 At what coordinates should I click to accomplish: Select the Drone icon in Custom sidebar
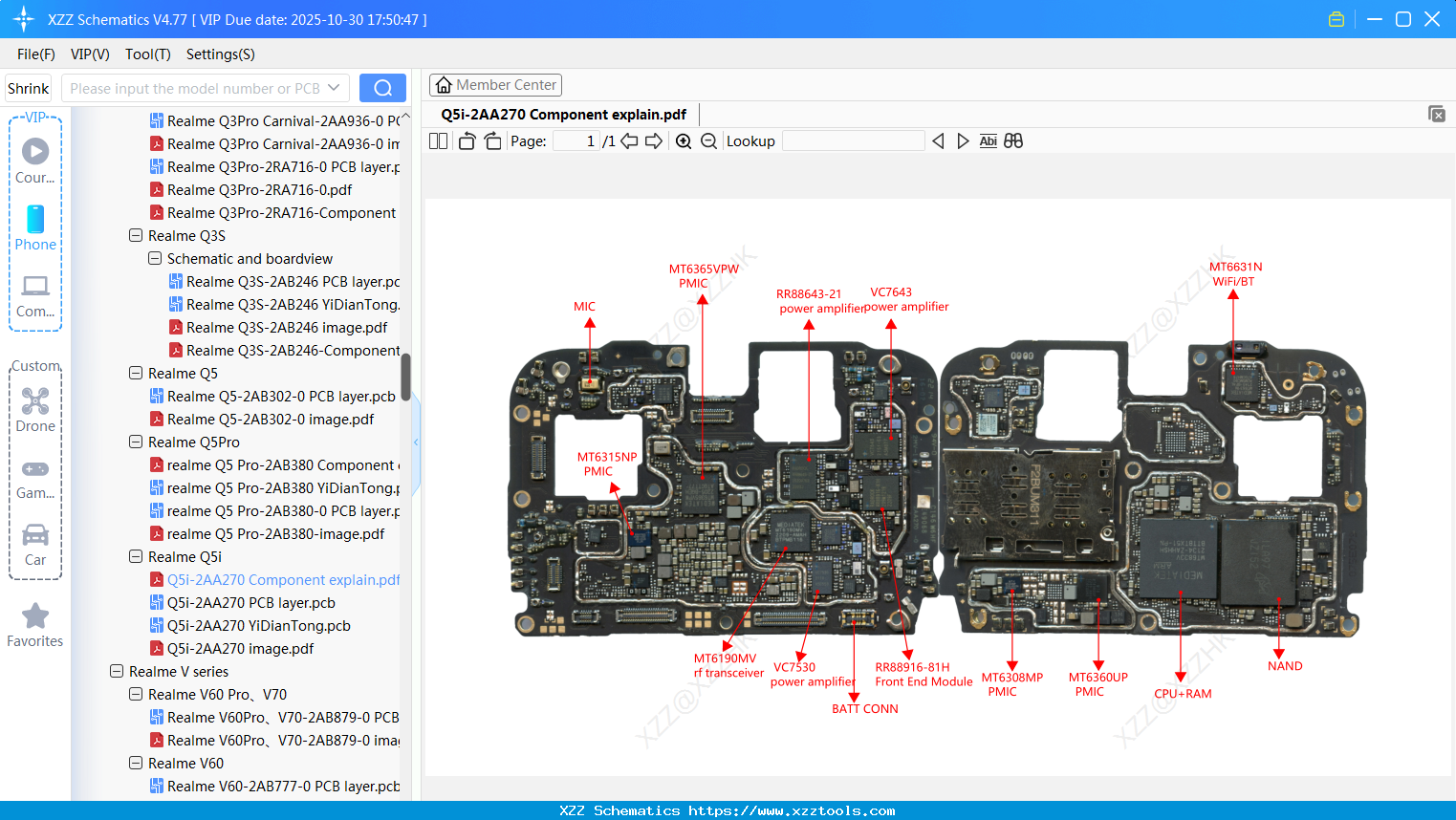click(34, 401)
